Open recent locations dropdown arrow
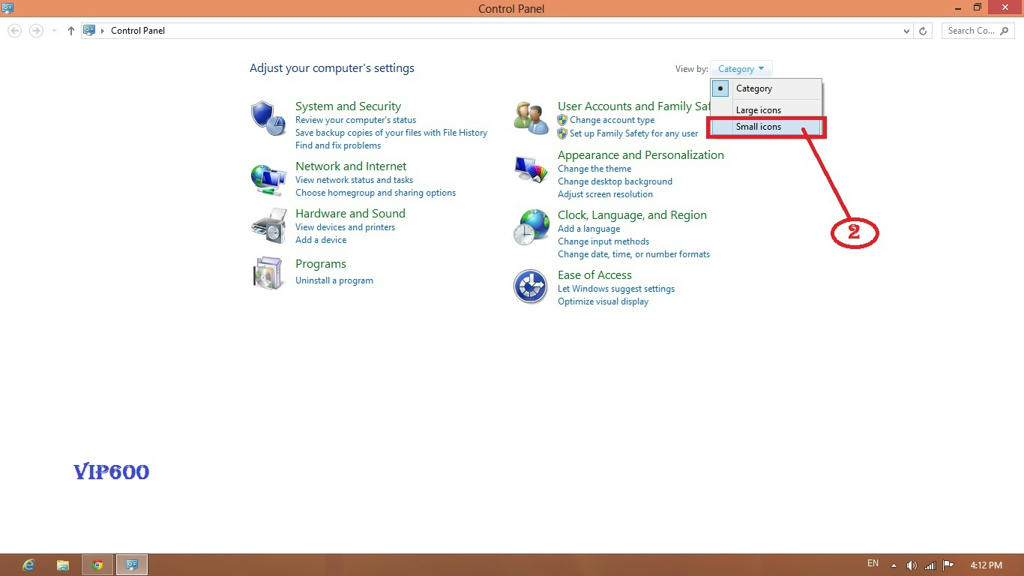 [54, 31]
